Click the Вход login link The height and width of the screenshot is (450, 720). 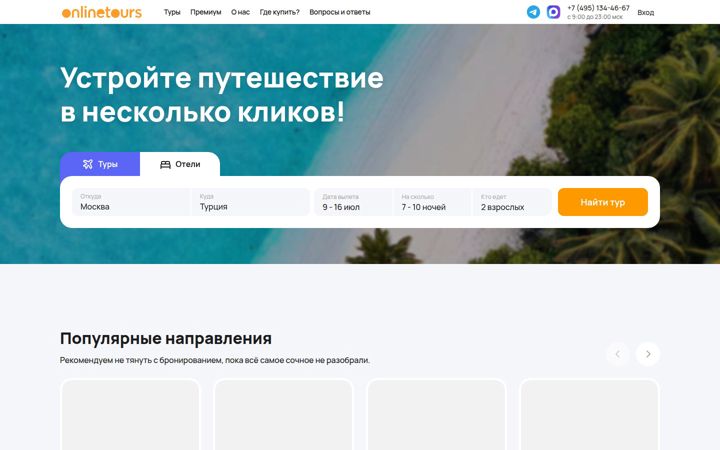click(x=646, y=13)
